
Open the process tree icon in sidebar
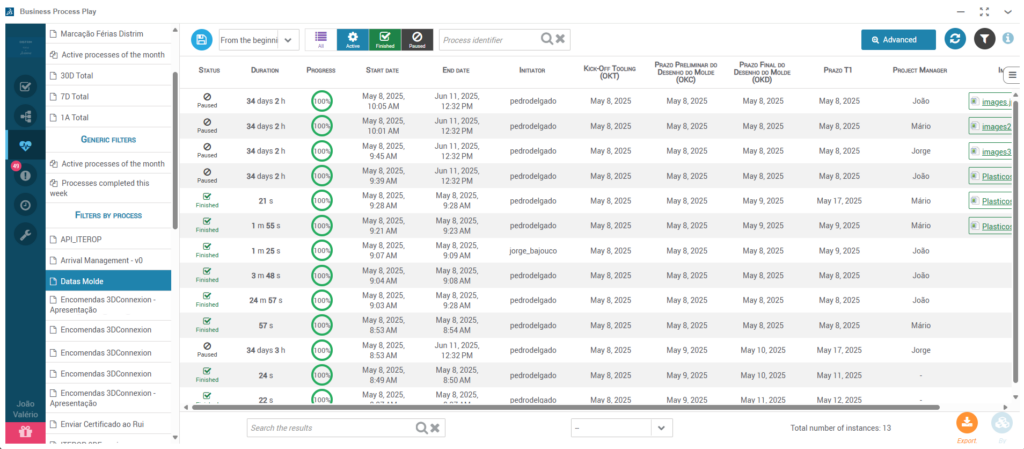(x=26, y=116)
